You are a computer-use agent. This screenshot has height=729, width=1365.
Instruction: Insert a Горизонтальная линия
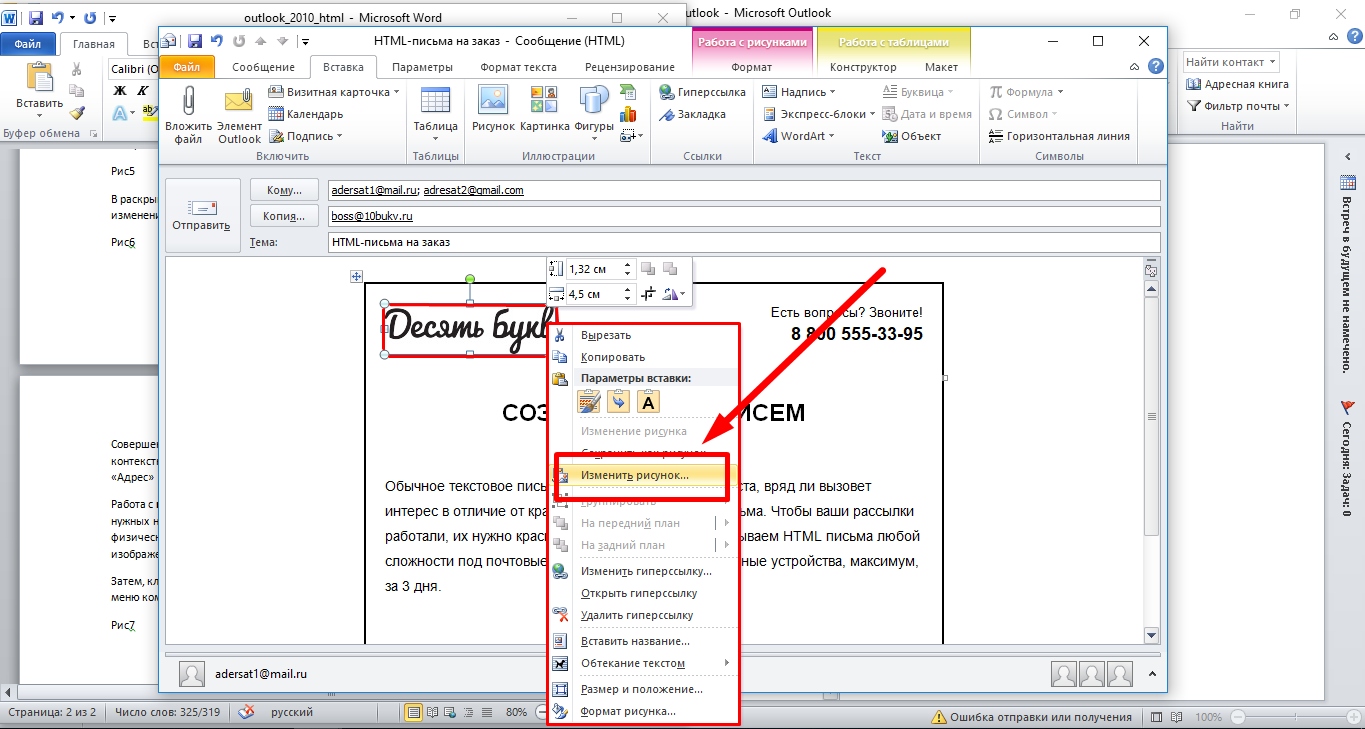click(x=1059, y=136)
